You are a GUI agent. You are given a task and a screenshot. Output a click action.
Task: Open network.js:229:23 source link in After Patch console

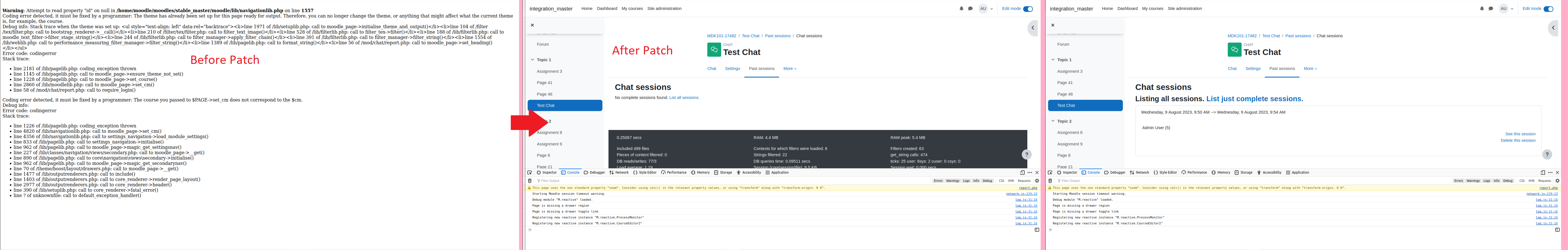click(x=1022, y=194)
